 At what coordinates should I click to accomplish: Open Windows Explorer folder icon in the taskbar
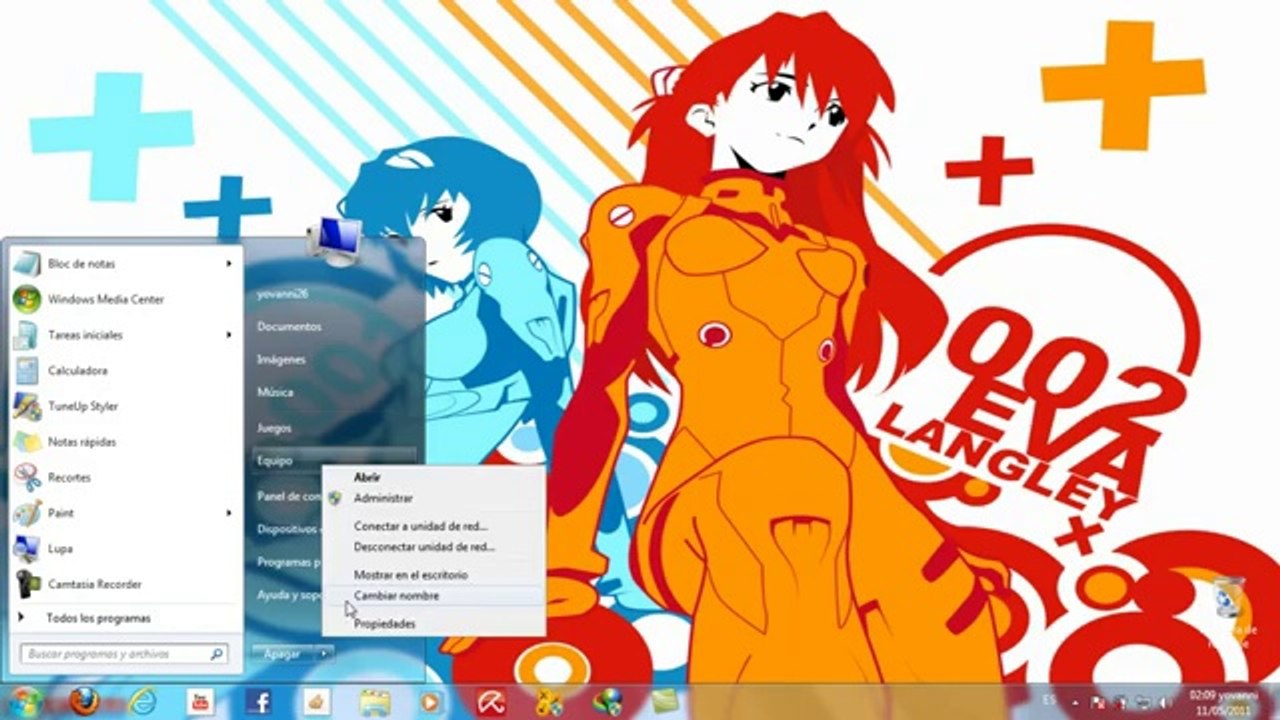click(374, 701)
